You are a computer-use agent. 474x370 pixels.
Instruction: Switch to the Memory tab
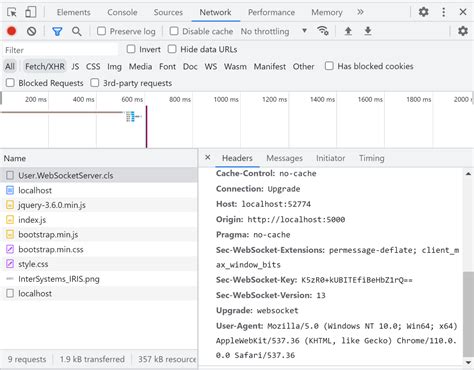tap(327, 12)
